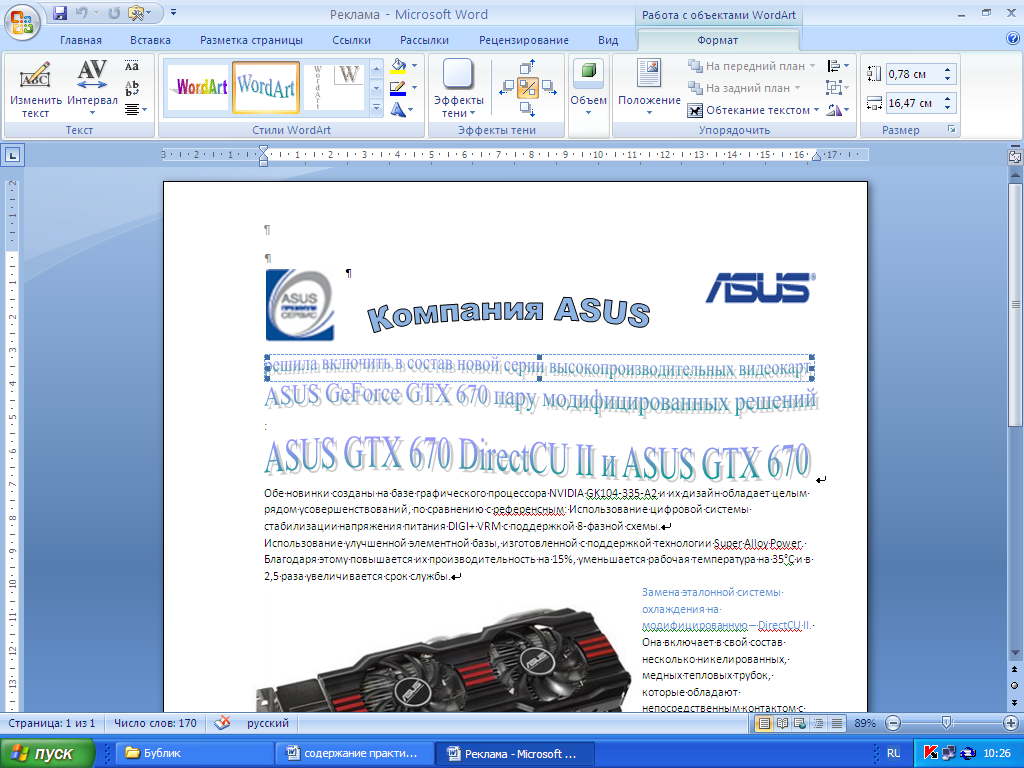This screenshot has height=768, width=1024.
Task: Select the blue curved WordArt style thumbnail
Action: (266, 86)
